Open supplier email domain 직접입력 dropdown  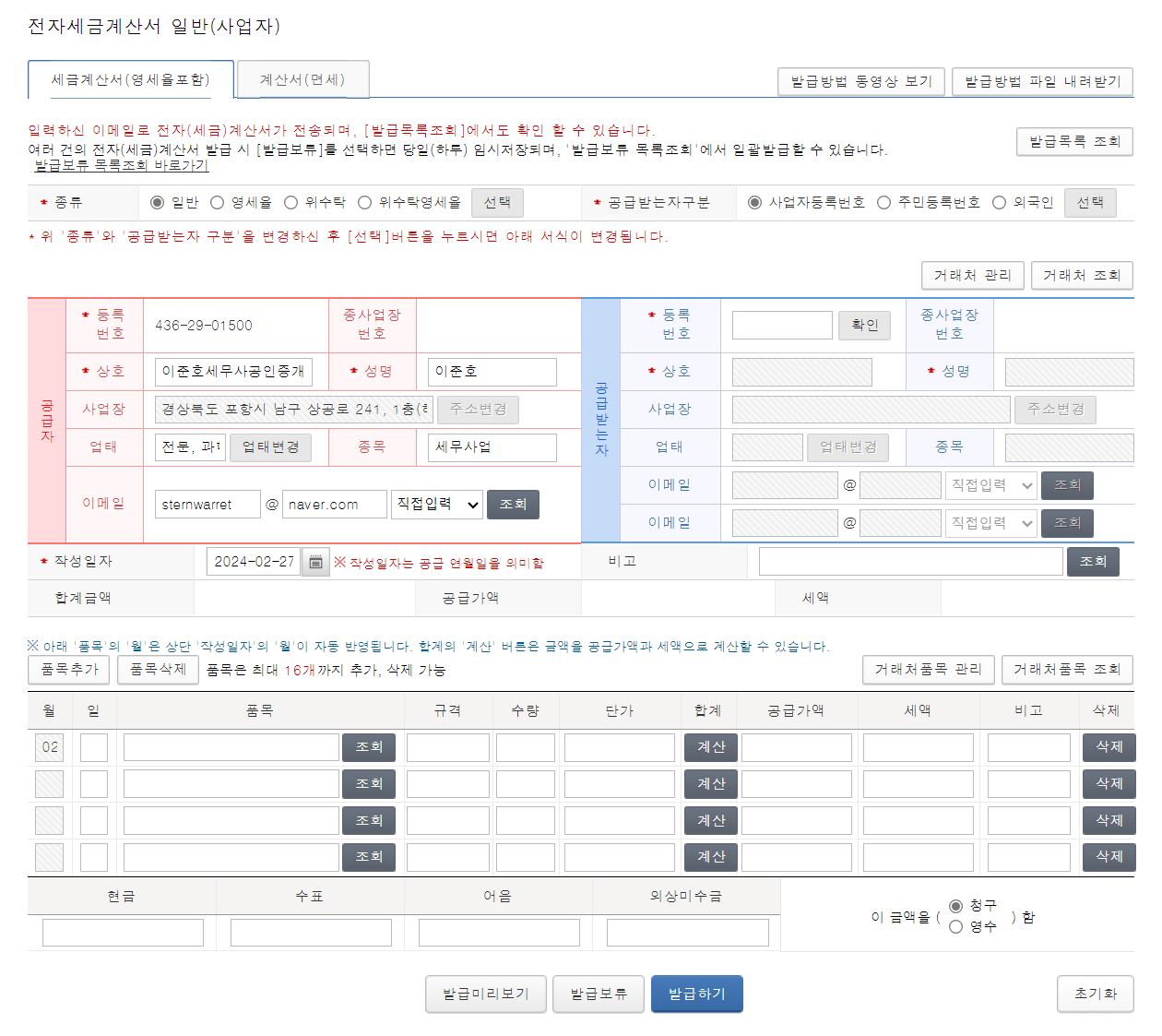point(437,504)
